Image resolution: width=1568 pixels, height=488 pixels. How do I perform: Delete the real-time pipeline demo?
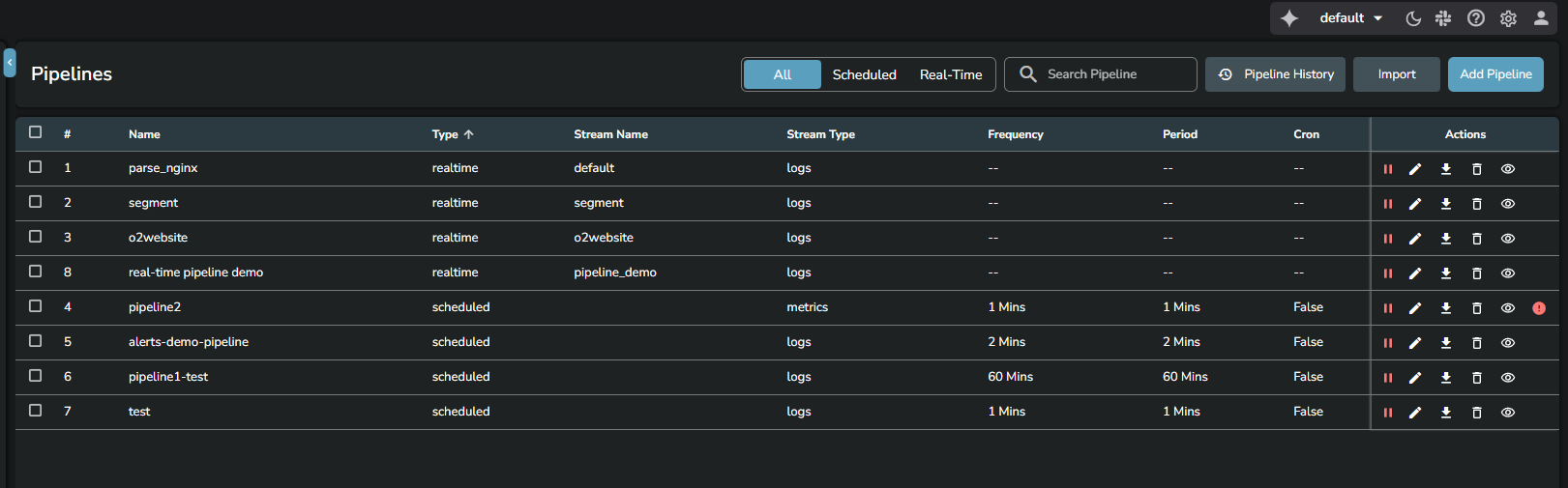[1476, 273]
